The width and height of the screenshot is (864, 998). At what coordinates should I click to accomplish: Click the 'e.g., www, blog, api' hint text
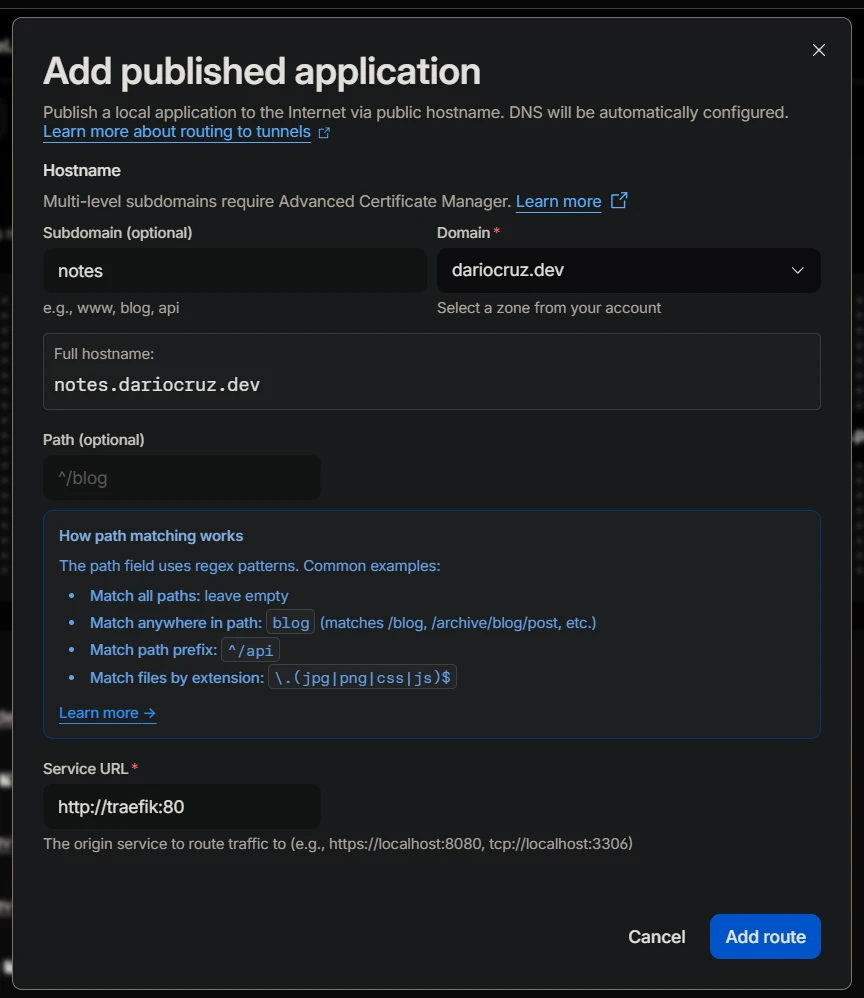pos(111,308)
